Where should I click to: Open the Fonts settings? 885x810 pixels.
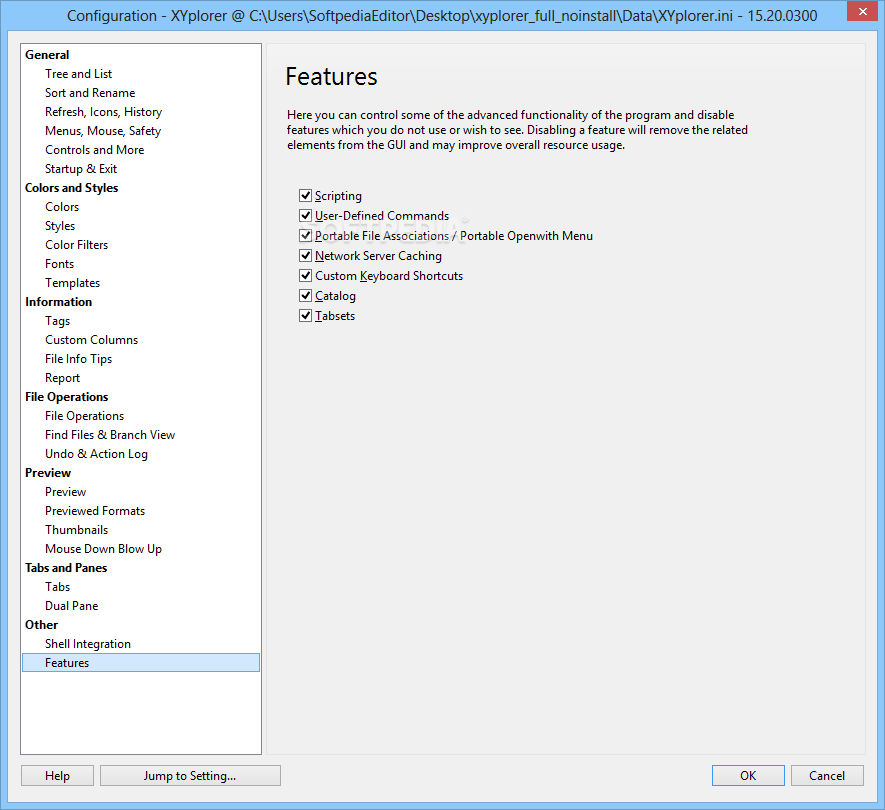(59, 264)
